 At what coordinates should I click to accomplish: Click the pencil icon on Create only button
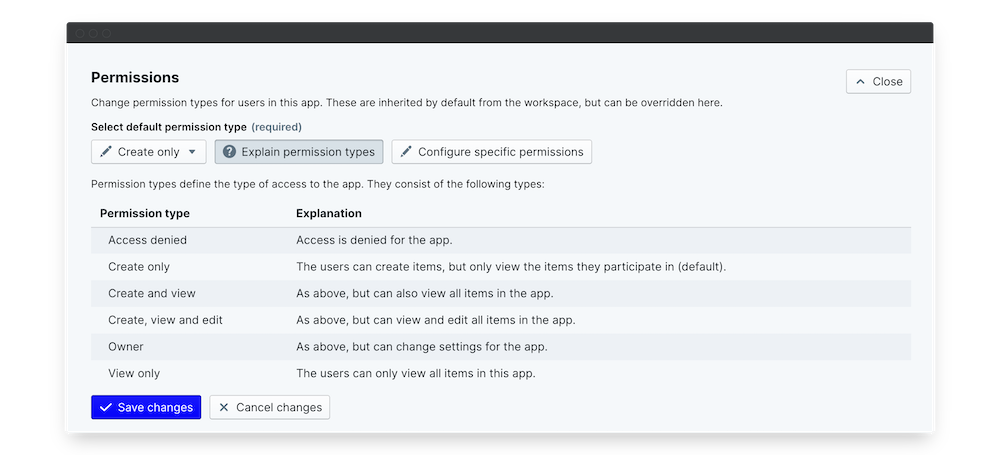(105, 152)
